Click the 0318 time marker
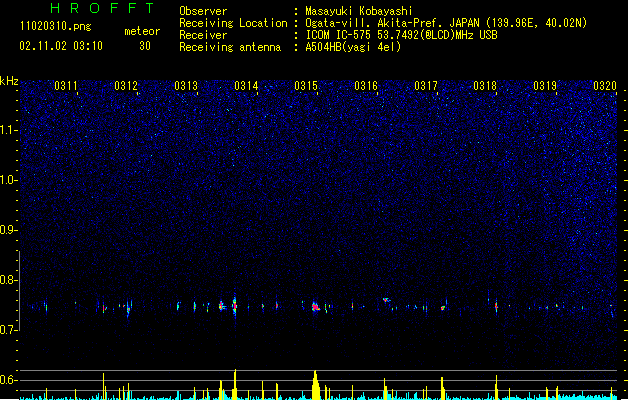This screenshot has height=400, width=629. [x=485, y=86]
